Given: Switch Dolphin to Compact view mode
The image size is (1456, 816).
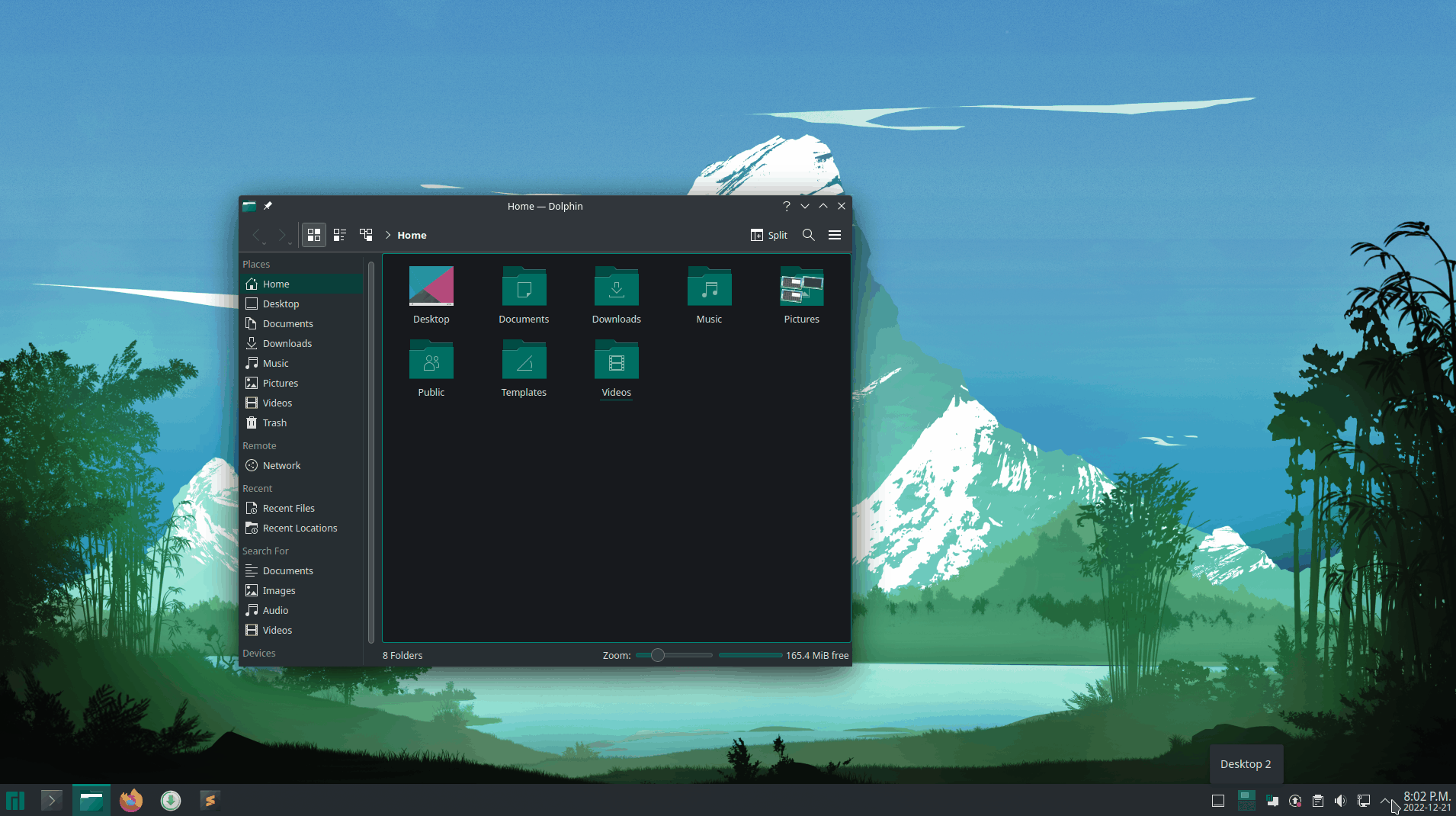Looking at the screenshot, I should click(340, 235).
